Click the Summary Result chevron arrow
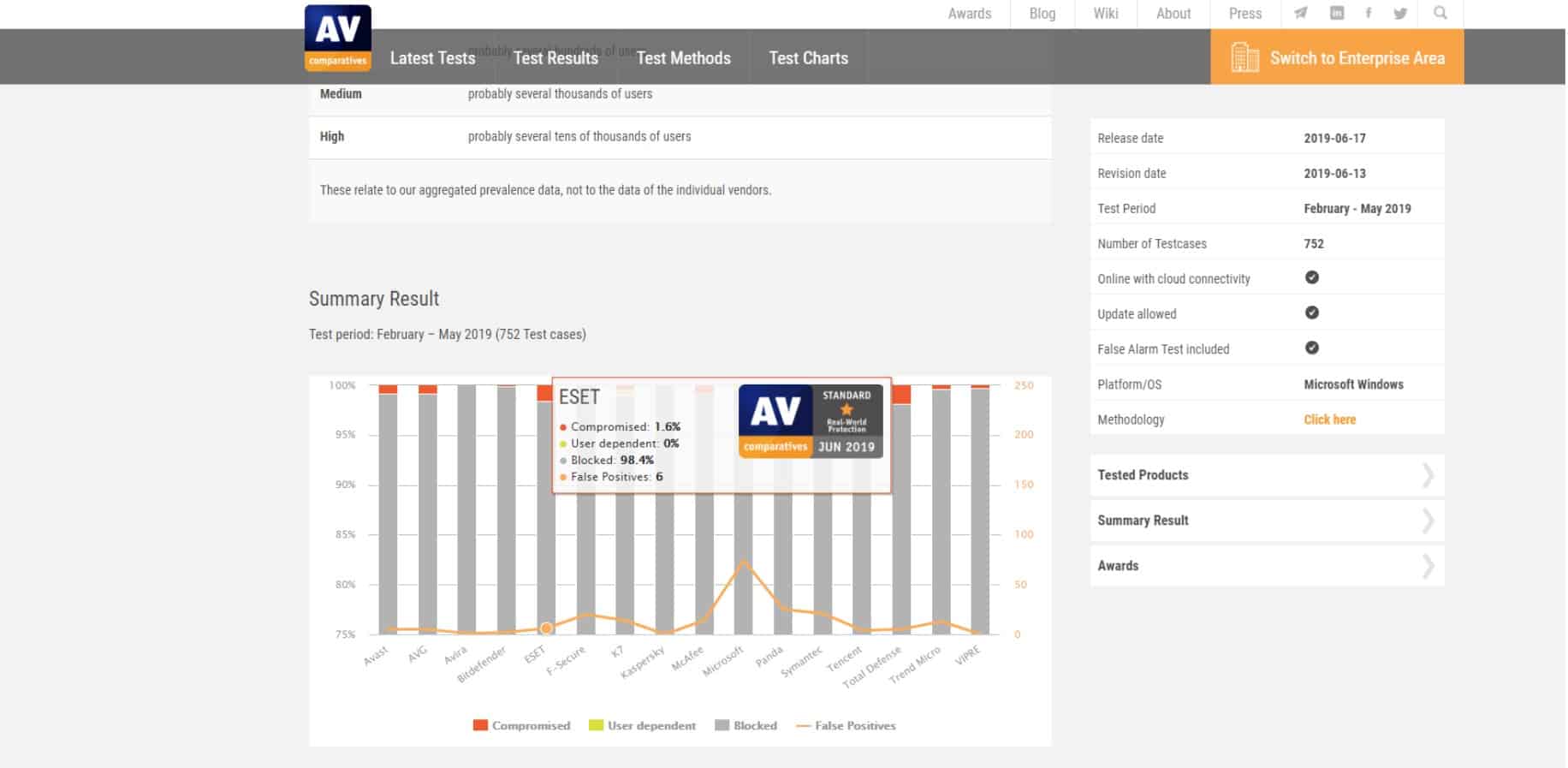The height and width of the screenshot is (768, 1568). click(x=1428, y=521)
